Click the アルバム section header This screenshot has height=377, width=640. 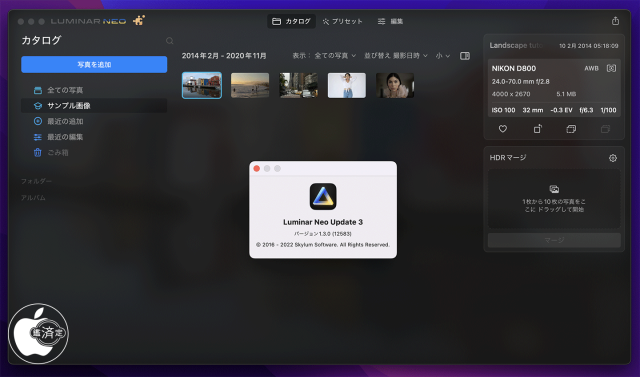(33, 198)
